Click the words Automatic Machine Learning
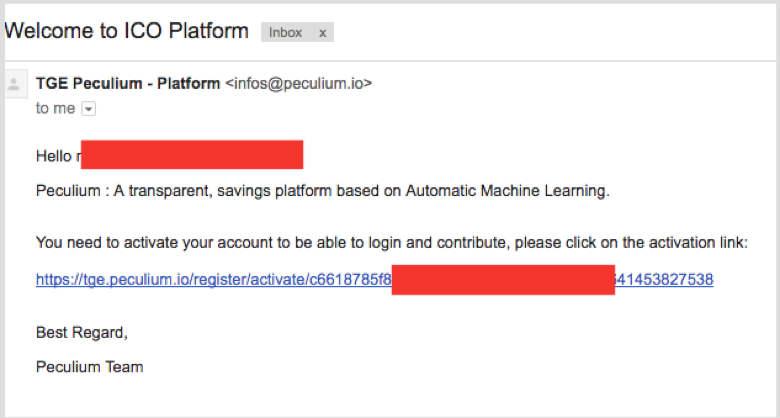 507,191
